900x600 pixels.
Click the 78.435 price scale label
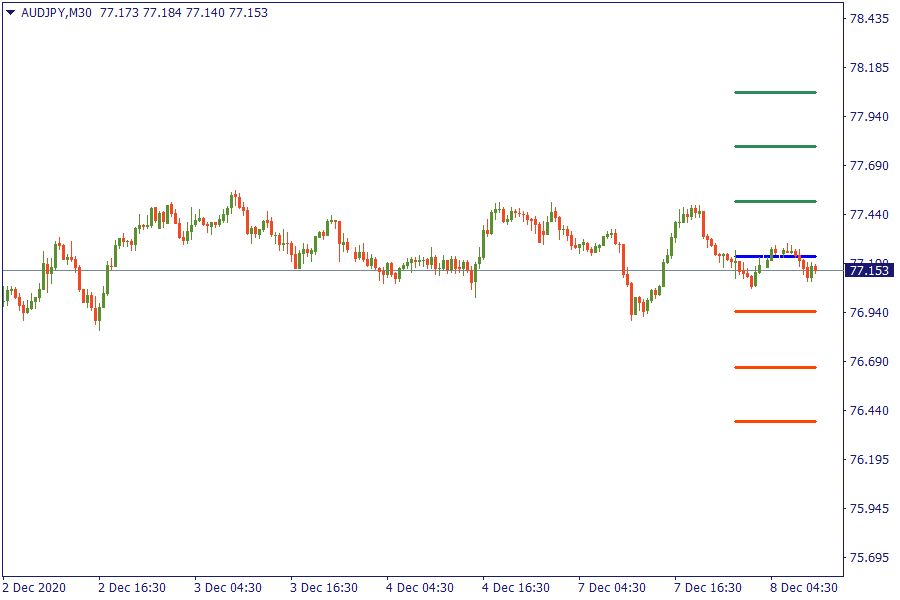pos(869,19)
